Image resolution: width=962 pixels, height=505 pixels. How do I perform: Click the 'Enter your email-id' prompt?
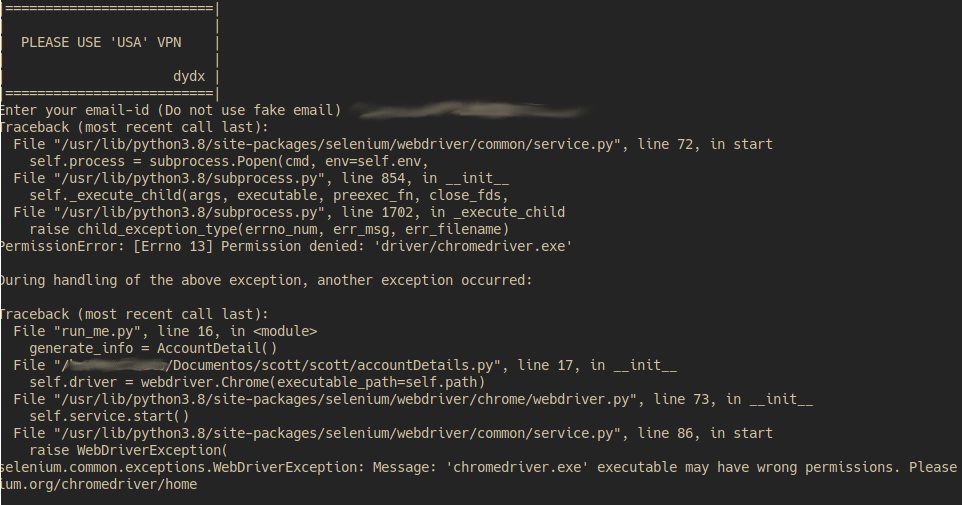[172, 109]
